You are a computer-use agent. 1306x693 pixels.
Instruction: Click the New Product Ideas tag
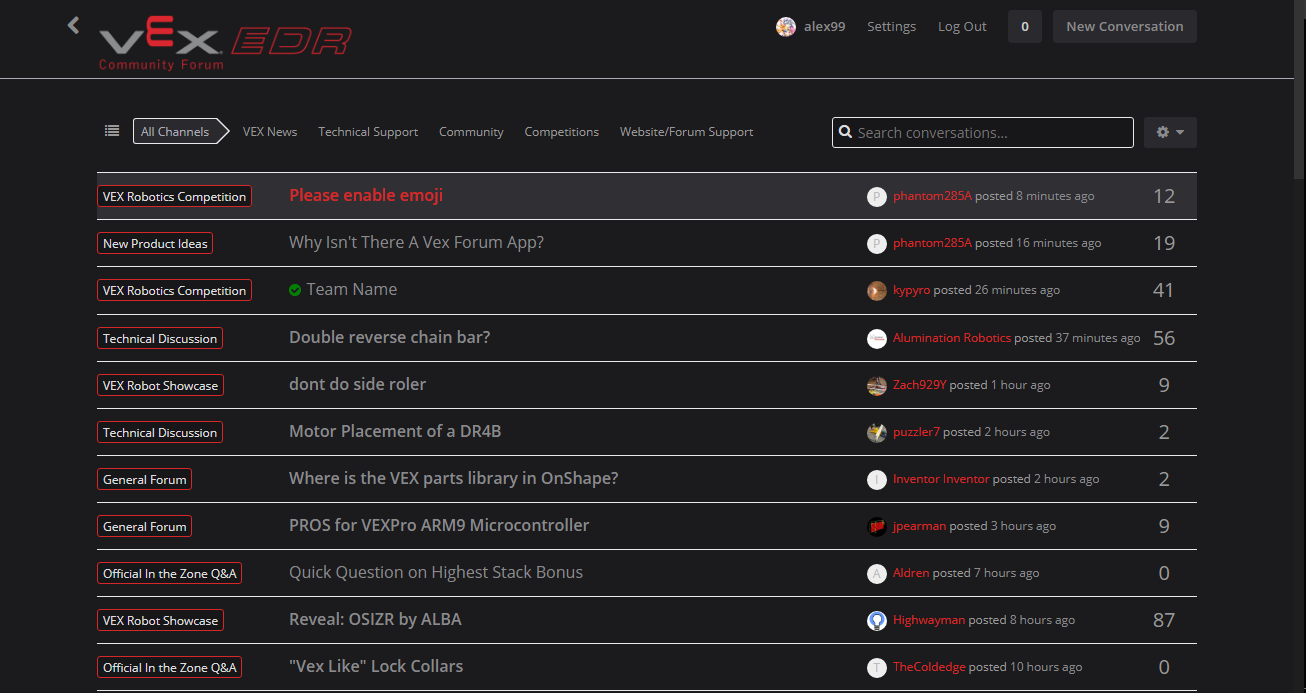tap(155, 244)
